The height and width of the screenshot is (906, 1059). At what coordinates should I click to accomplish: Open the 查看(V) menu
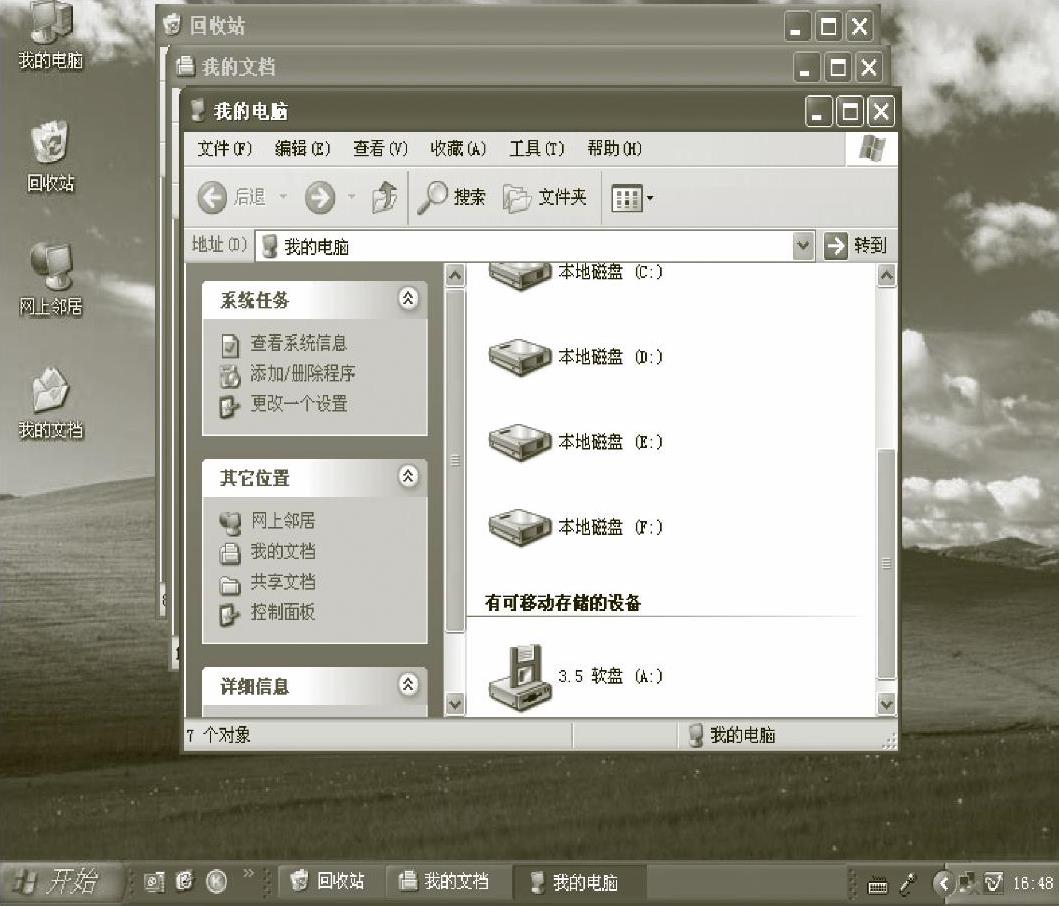(380, 149)
